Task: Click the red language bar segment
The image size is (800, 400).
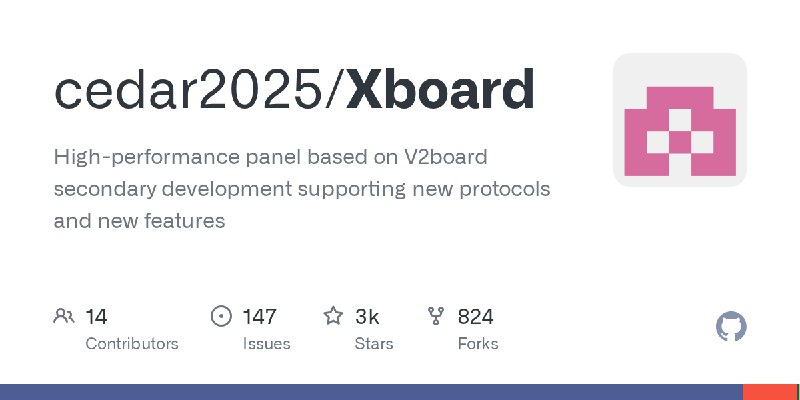Action: coord(771,392)
